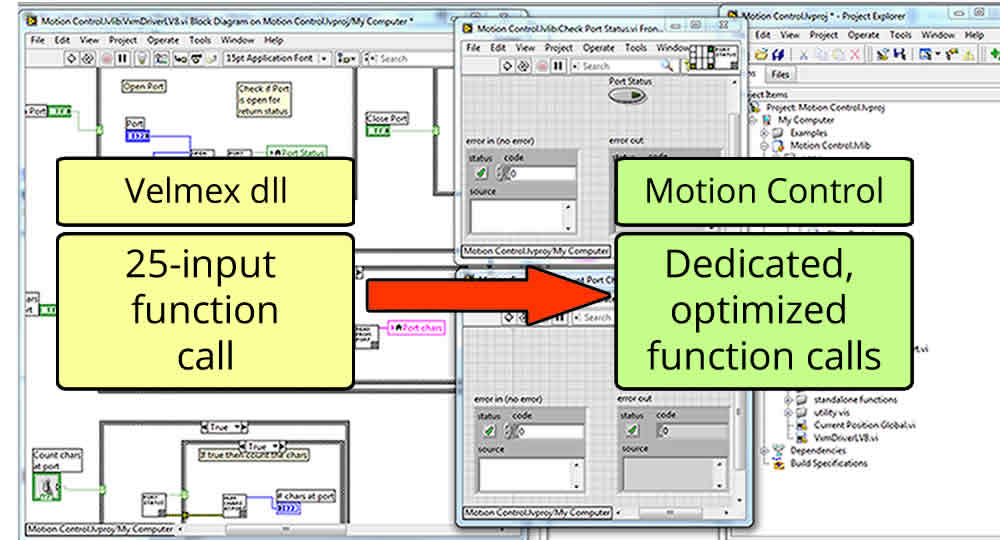Click connector pane grid in Check Port Status
This screenshot has height=540, width=1000.
coord(701,57)
